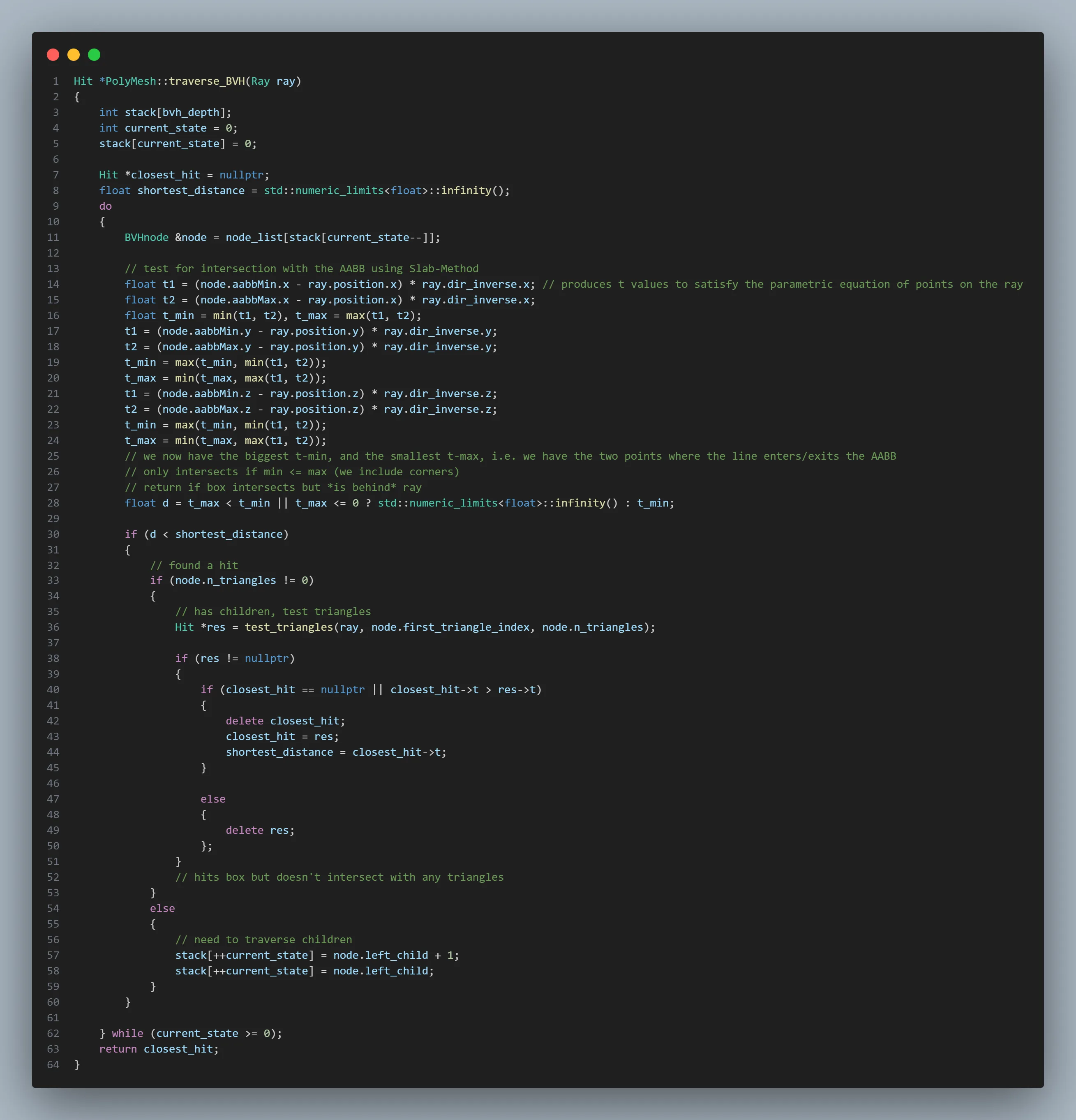Click 'shortest_distance' variable on line 8
Image resolution: width=1076 pixels, height=1120 pixels.
pos(191,190)
